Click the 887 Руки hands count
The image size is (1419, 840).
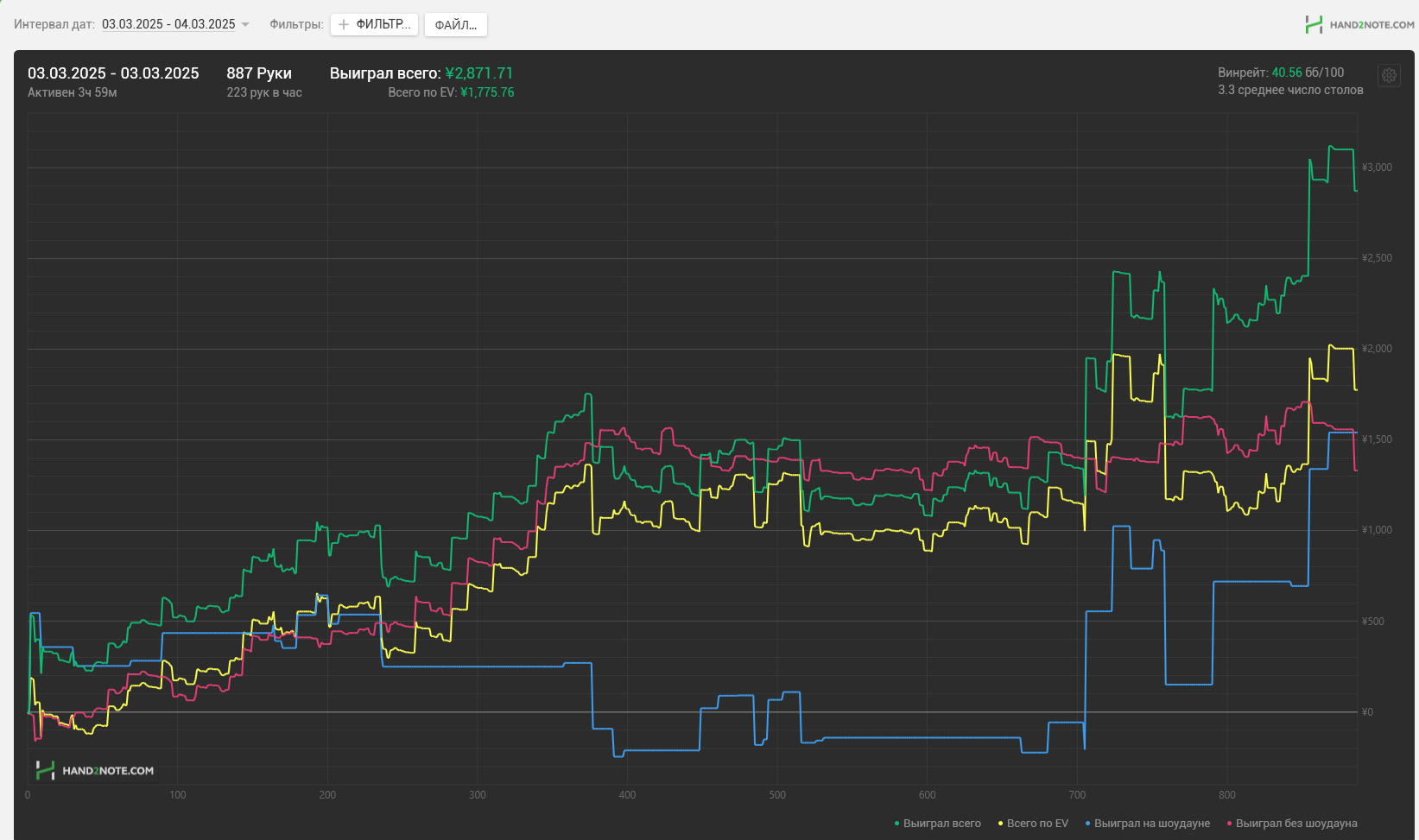click(x=259, y=73)
